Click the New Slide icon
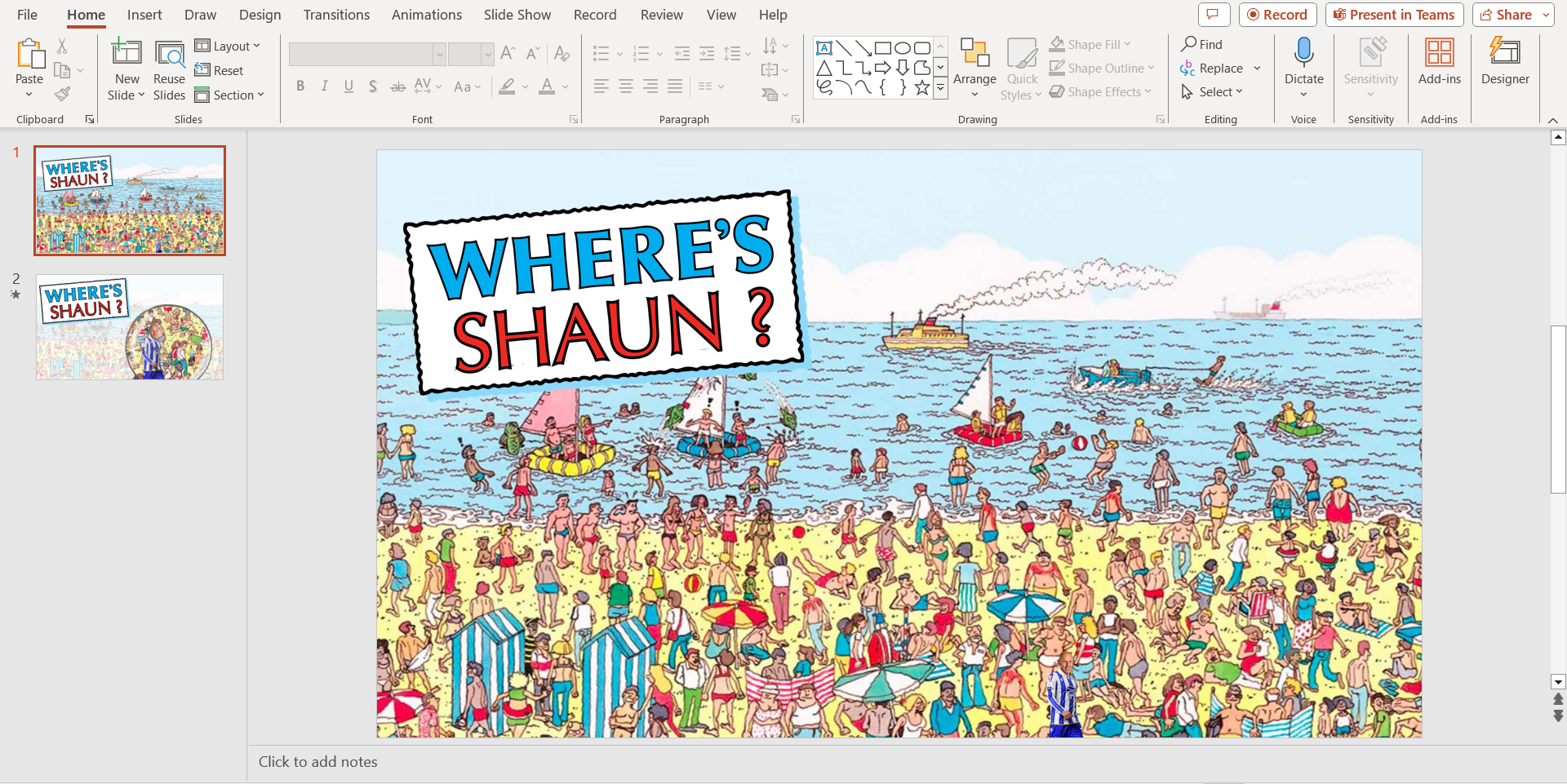 coord(127,54)
